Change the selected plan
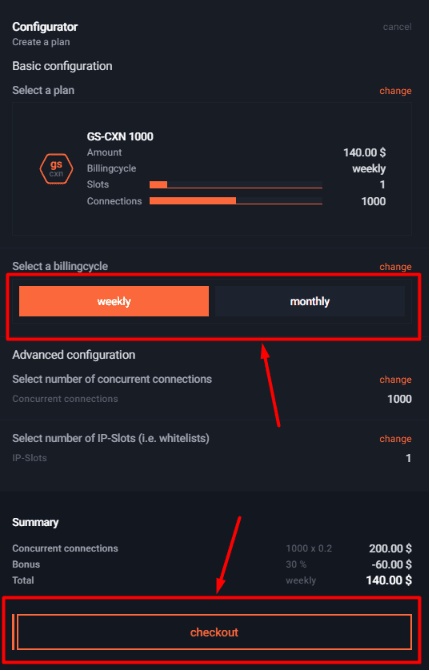The width and height of the screenshot is (430, 671). pyautogui.click(x=395, y=91)
